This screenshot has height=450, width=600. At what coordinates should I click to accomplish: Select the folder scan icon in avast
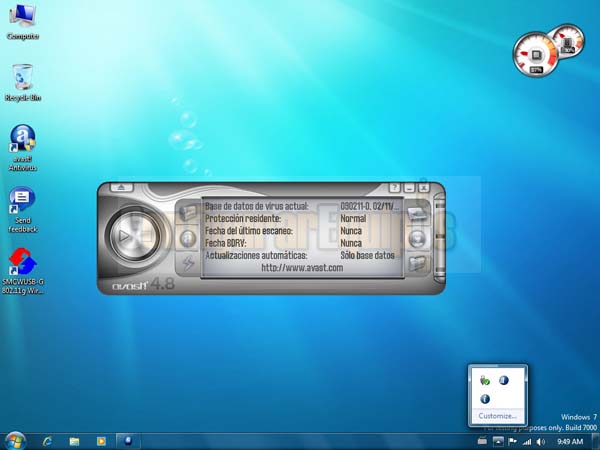pyautogui.click(x=417, y=263)
